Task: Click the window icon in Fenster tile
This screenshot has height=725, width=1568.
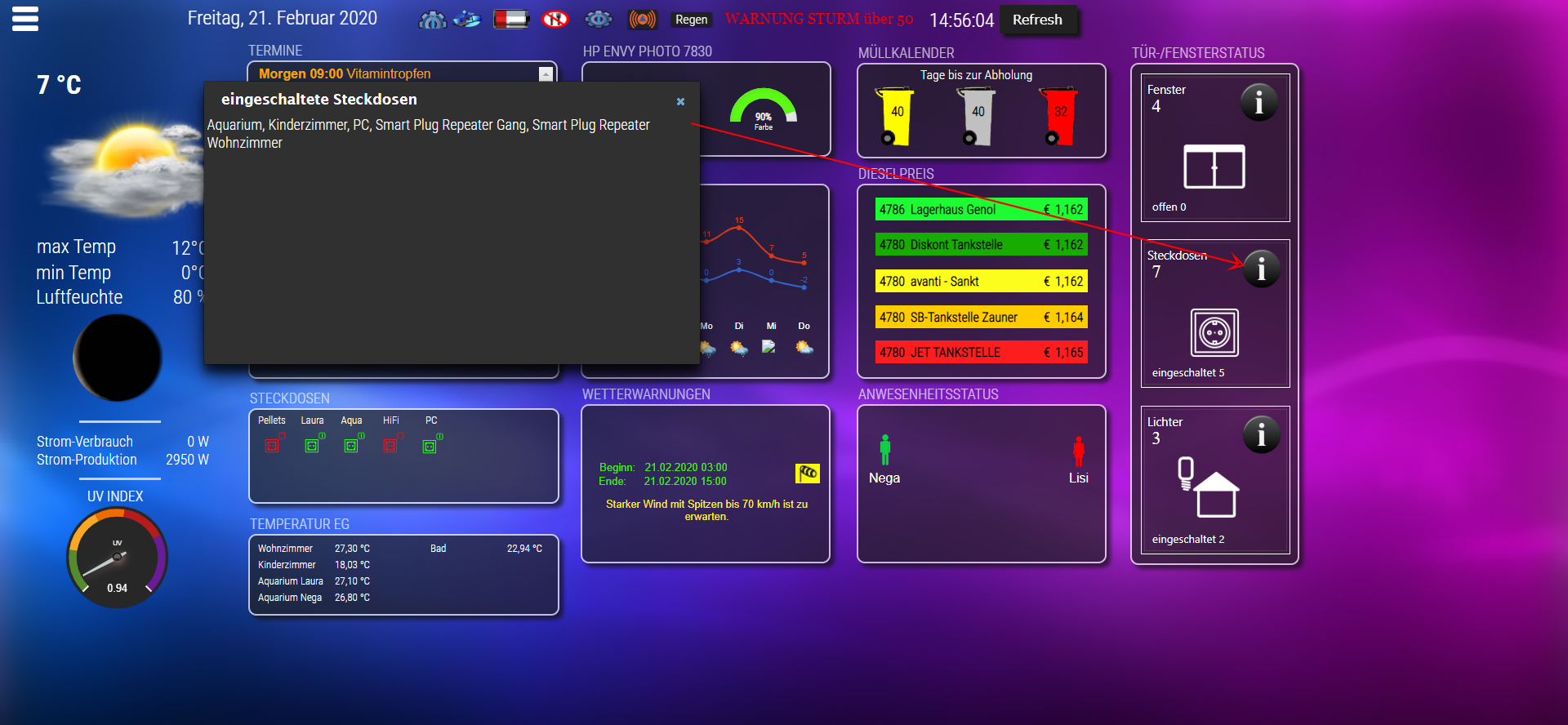Action: click(x=1214, y=167)
